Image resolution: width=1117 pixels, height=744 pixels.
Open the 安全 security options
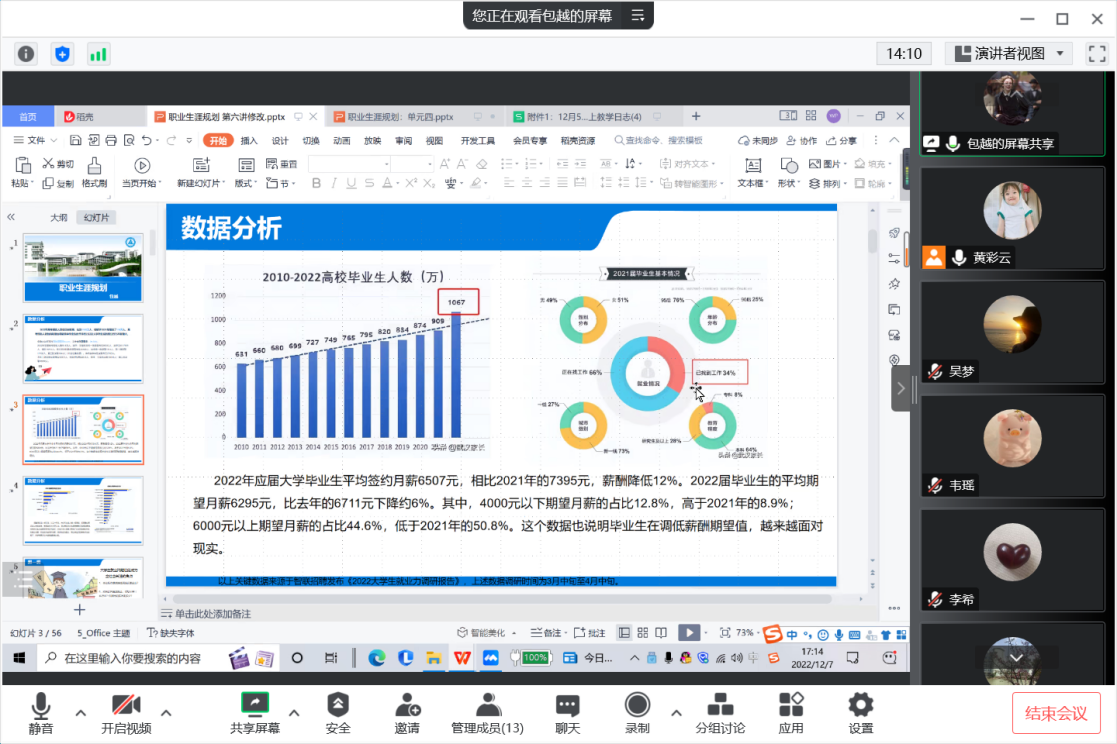click(338, 712)
